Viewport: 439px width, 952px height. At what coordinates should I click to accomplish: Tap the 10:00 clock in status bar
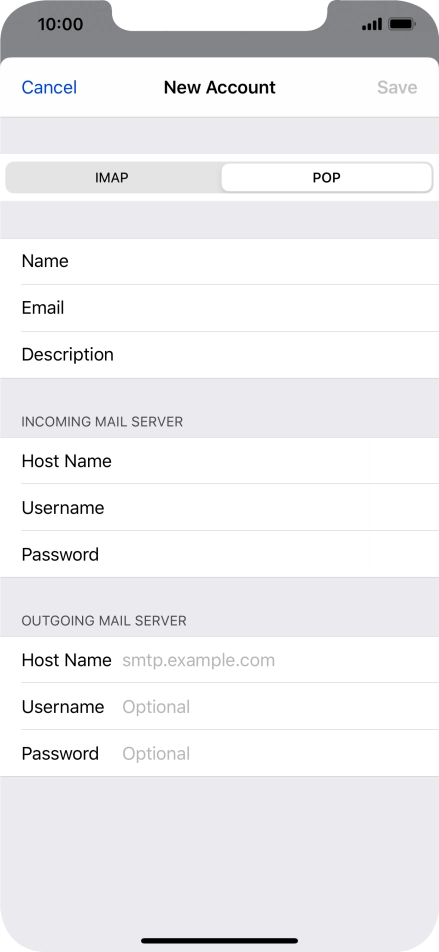pos(60,24)
